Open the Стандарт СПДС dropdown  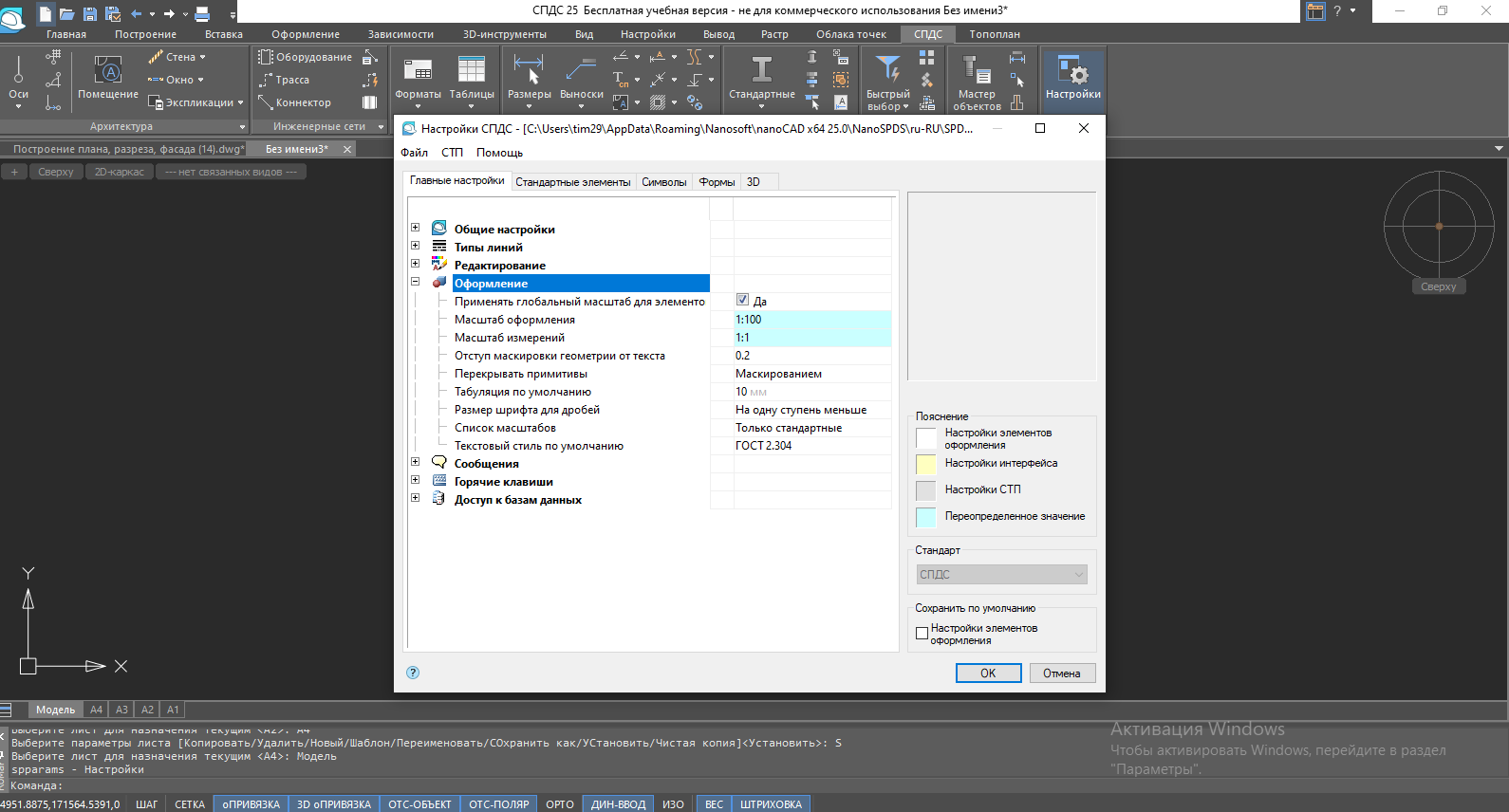1001,575
